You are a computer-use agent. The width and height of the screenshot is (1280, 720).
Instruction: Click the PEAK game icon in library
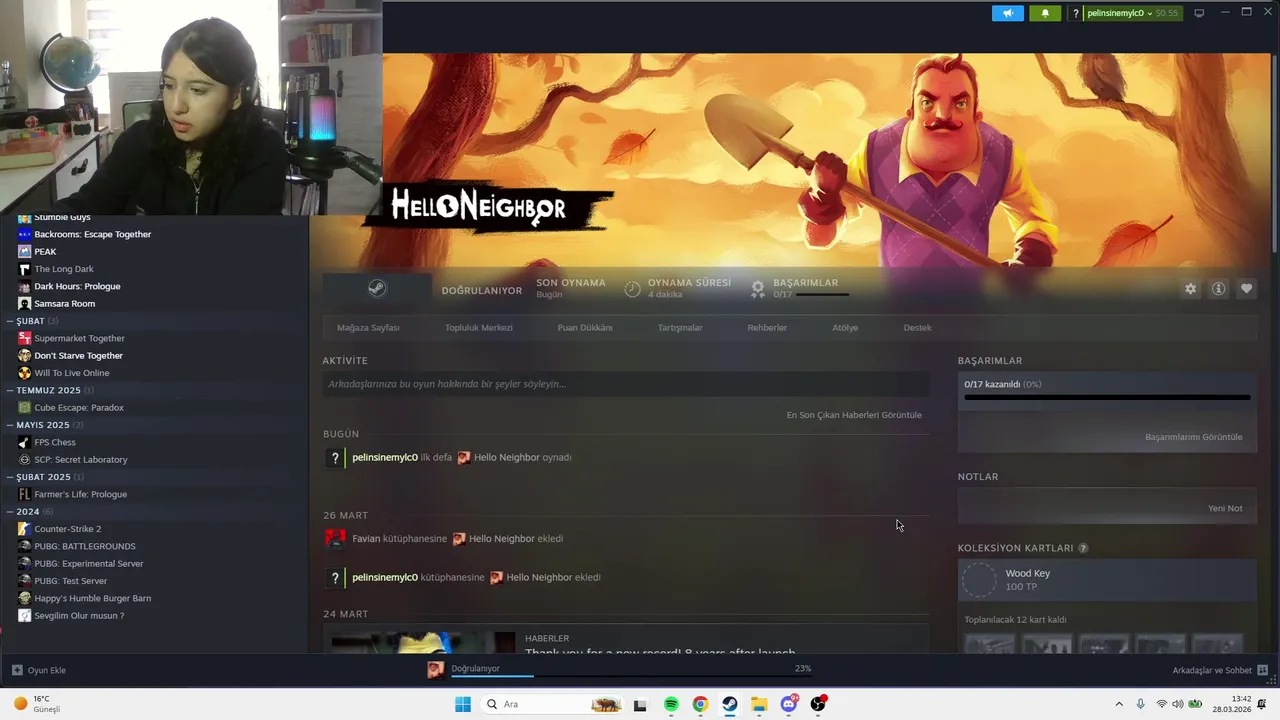(x=25, y=251)
